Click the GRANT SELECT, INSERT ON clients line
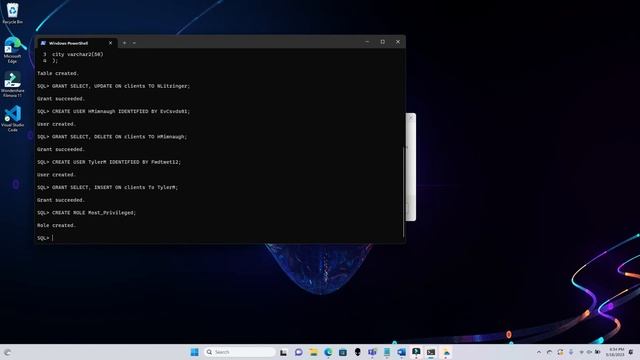The height and width of the screenshot is (360, 640). pos(107,187)
